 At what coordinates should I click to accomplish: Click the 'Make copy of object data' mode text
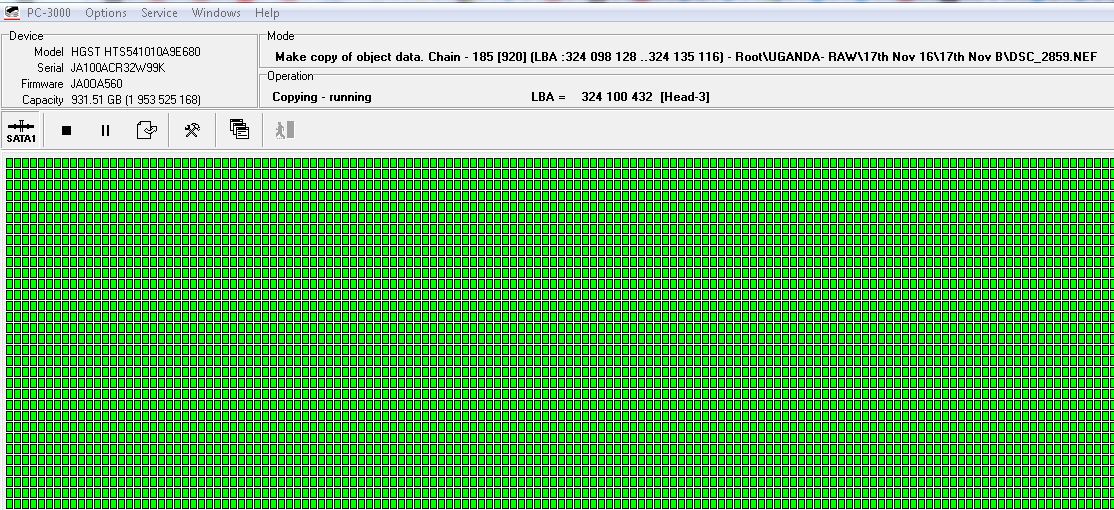pos(348,57)
